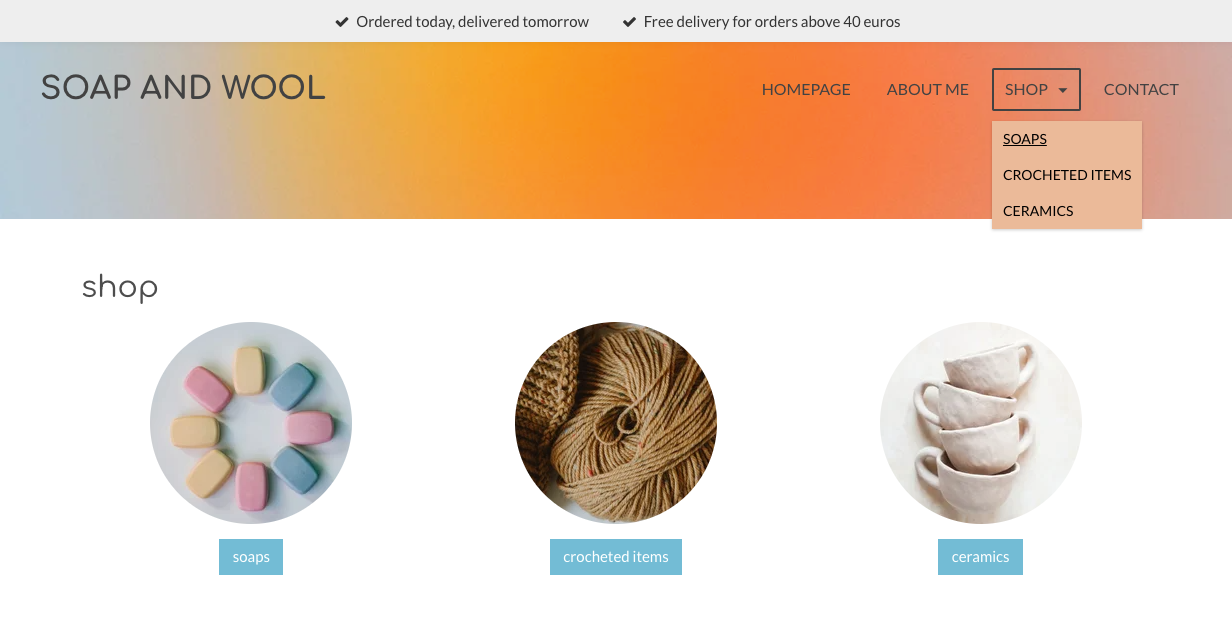Click the checkmark icon beside 'Ordered today'
The width and height of the screenshot is (1232, 618).
(342, 21)
